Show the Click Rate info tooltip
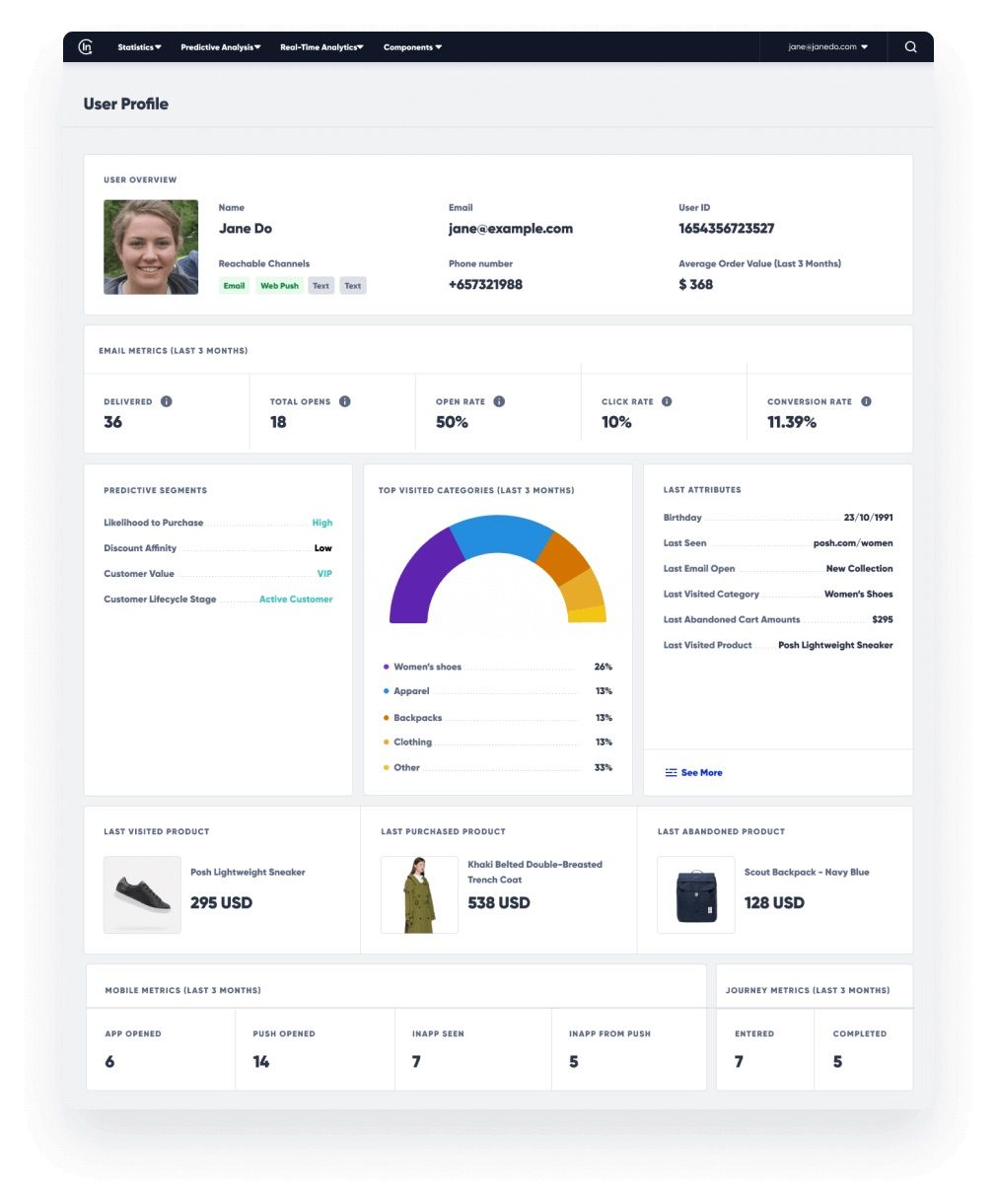The height and width of the screenshot is (1204, 997). (x=667, y=401)
